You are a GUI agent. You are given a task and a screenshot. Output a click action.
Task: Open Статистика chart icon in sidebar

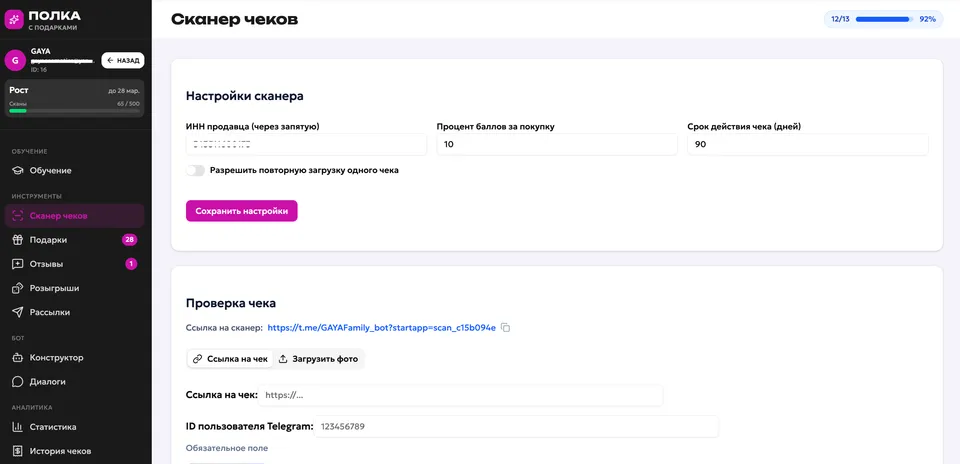pos(17,427)
